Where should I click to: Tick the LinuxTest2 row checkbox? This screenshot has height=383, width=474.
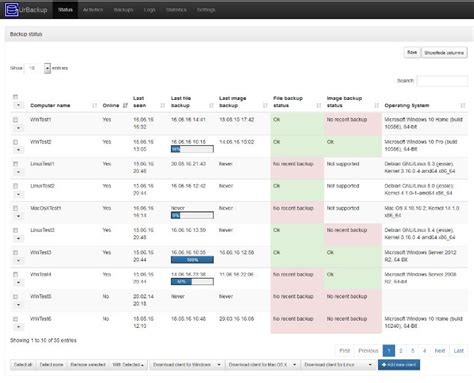pyautogui.click(x=15, y=186)
